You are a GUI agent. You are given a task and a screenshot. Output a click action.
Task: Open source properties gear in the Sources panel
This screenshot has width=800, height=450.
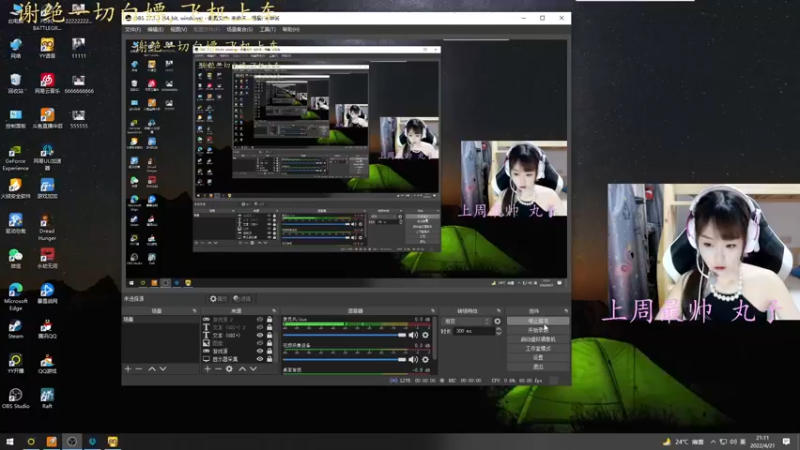[229, 368]
